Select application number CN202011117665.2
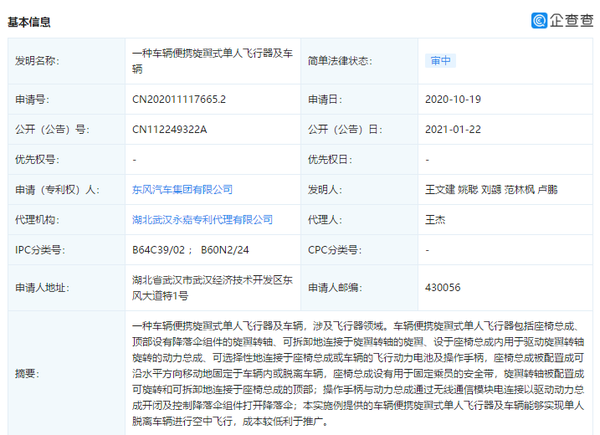 click(x=179, y=99)
